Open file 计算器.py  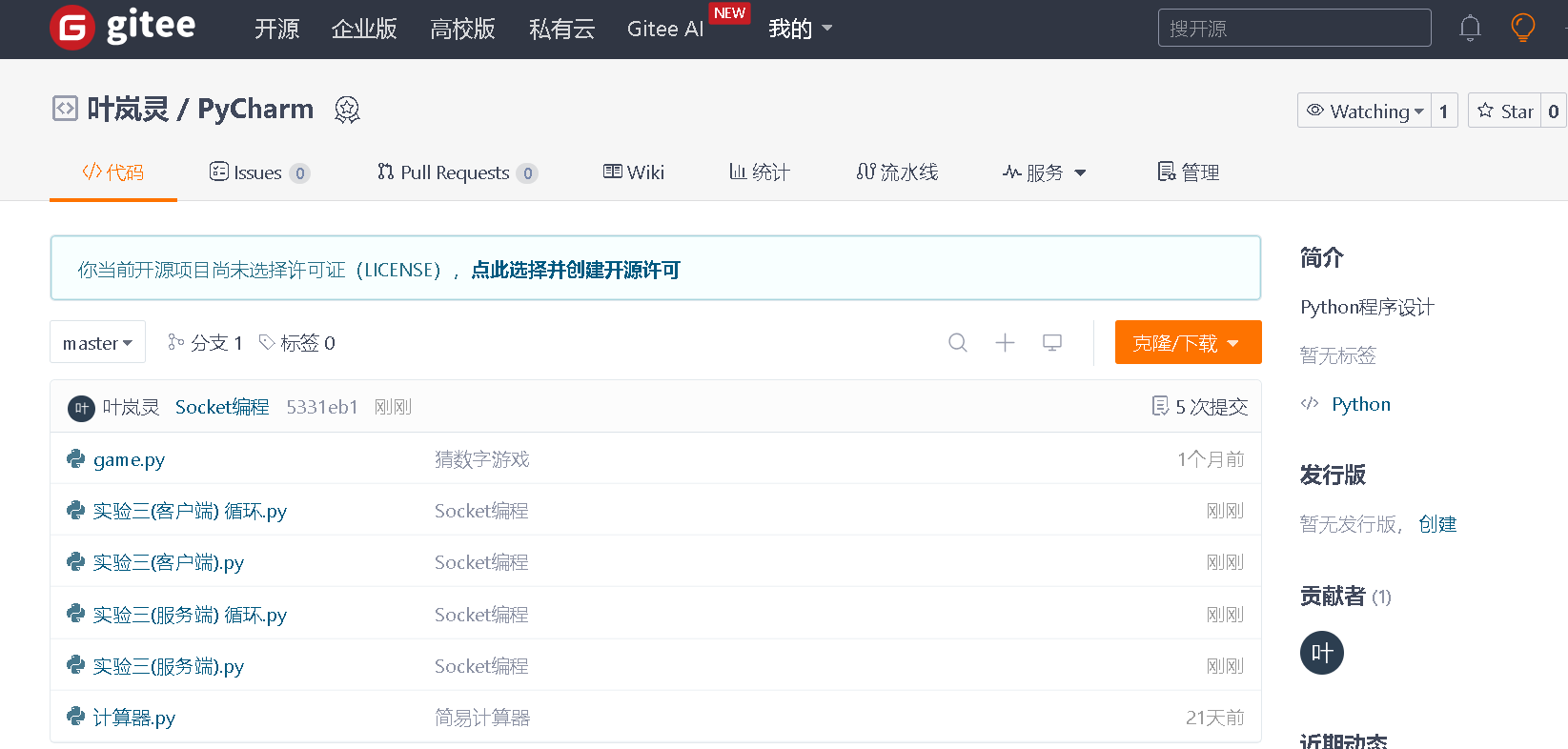[x=133, y=718]
